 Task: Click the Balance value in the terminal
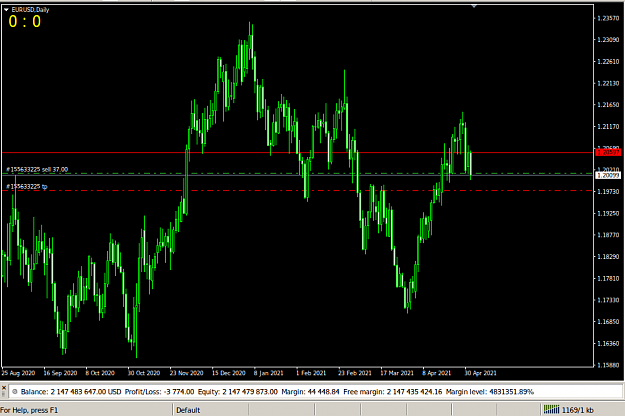[x=86, y=392]
